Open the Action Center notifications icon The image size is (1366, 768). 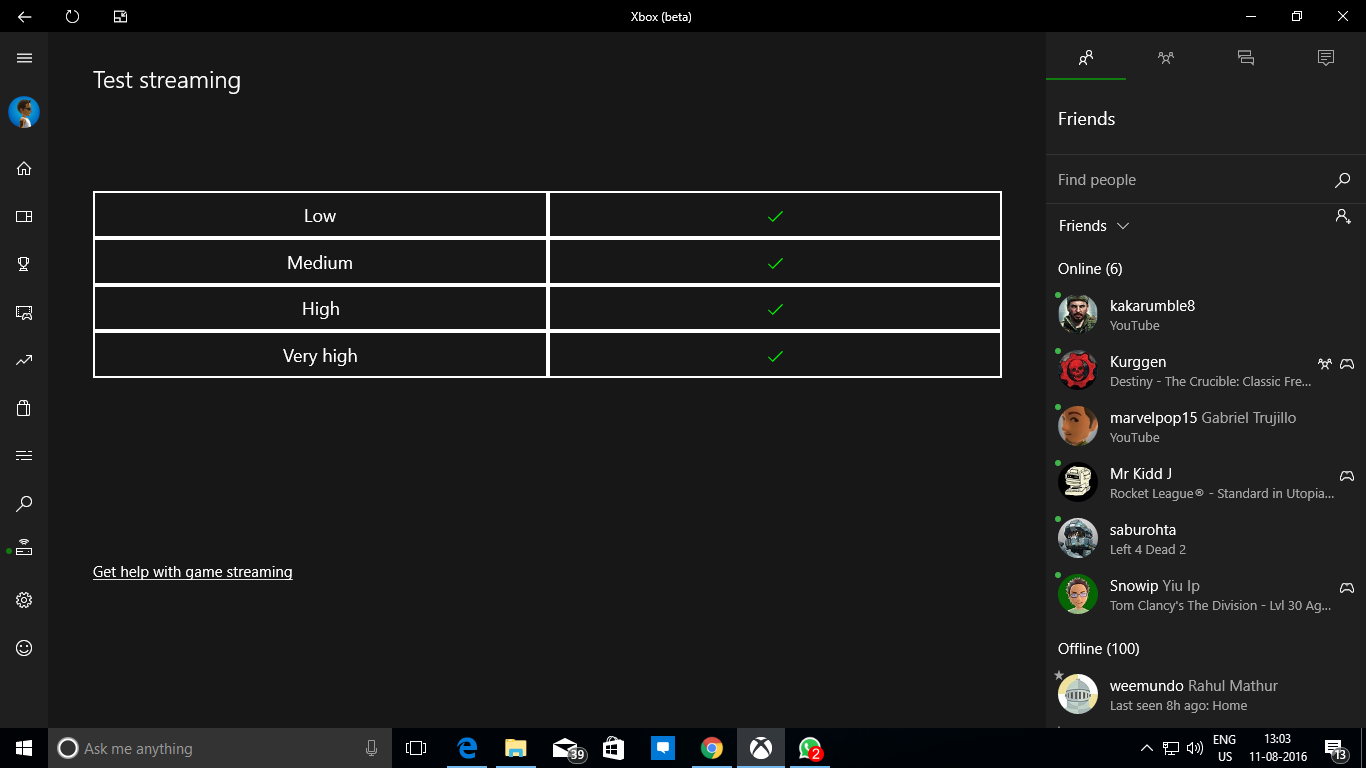point(1334,748)
